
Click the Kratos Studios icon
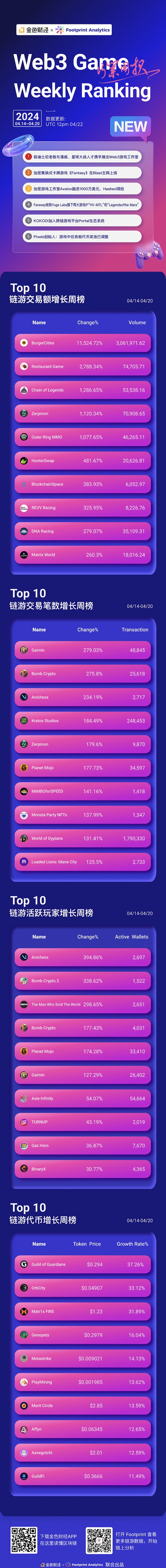point(24,721)
